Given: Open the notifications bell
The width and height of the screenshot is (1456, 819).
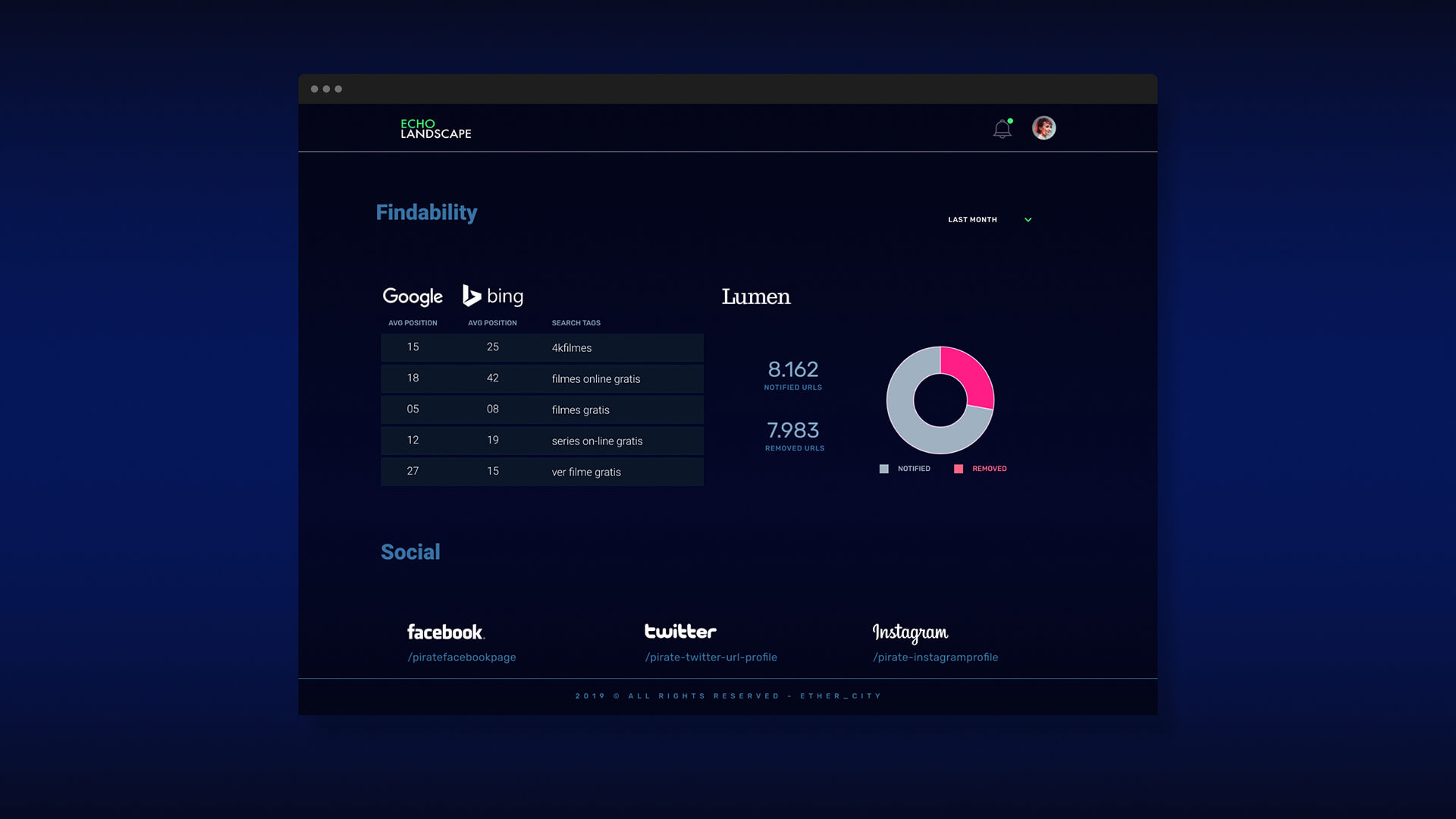Looking at the screenshot, I should (1002, 129).
